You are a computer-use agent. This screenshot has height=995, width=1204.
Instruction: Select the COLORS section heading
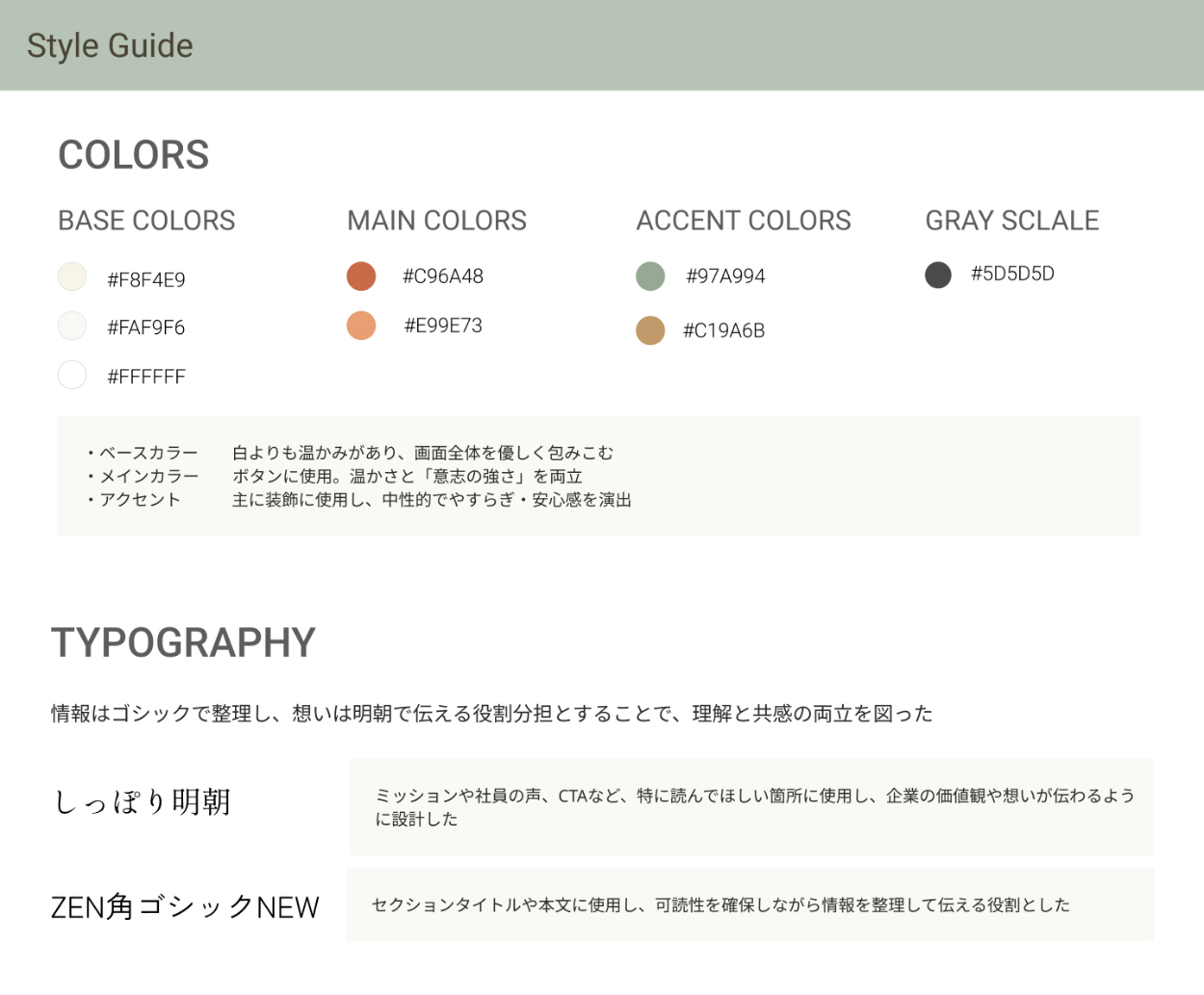133,155
